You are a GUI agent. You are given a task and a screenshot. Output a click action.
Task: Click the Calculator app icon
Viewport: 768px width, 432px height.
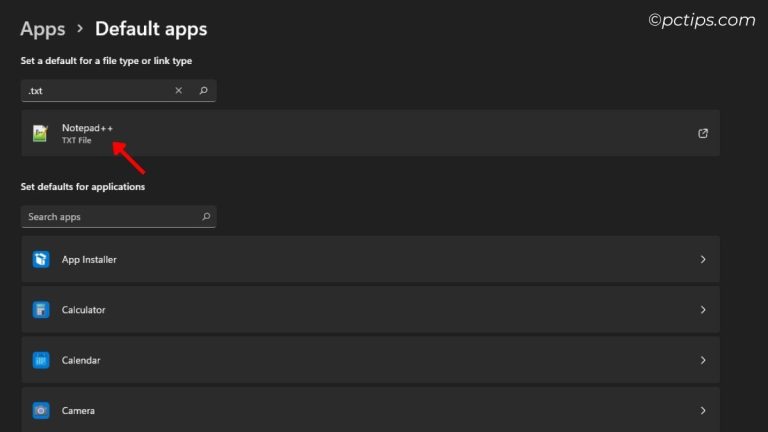tap(41, 310)
